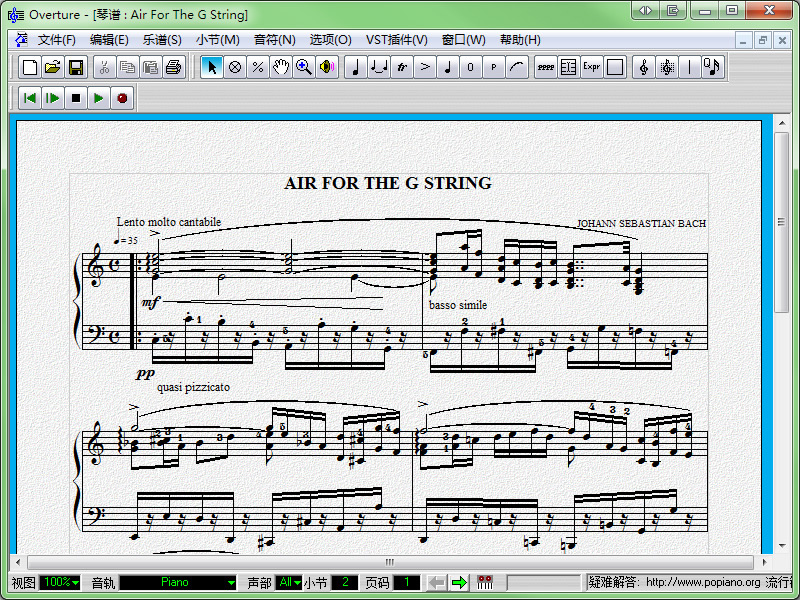This screenshot has height=600, width=800.
Task: Create a new score with the New file icon
Action: coord(30,67)
